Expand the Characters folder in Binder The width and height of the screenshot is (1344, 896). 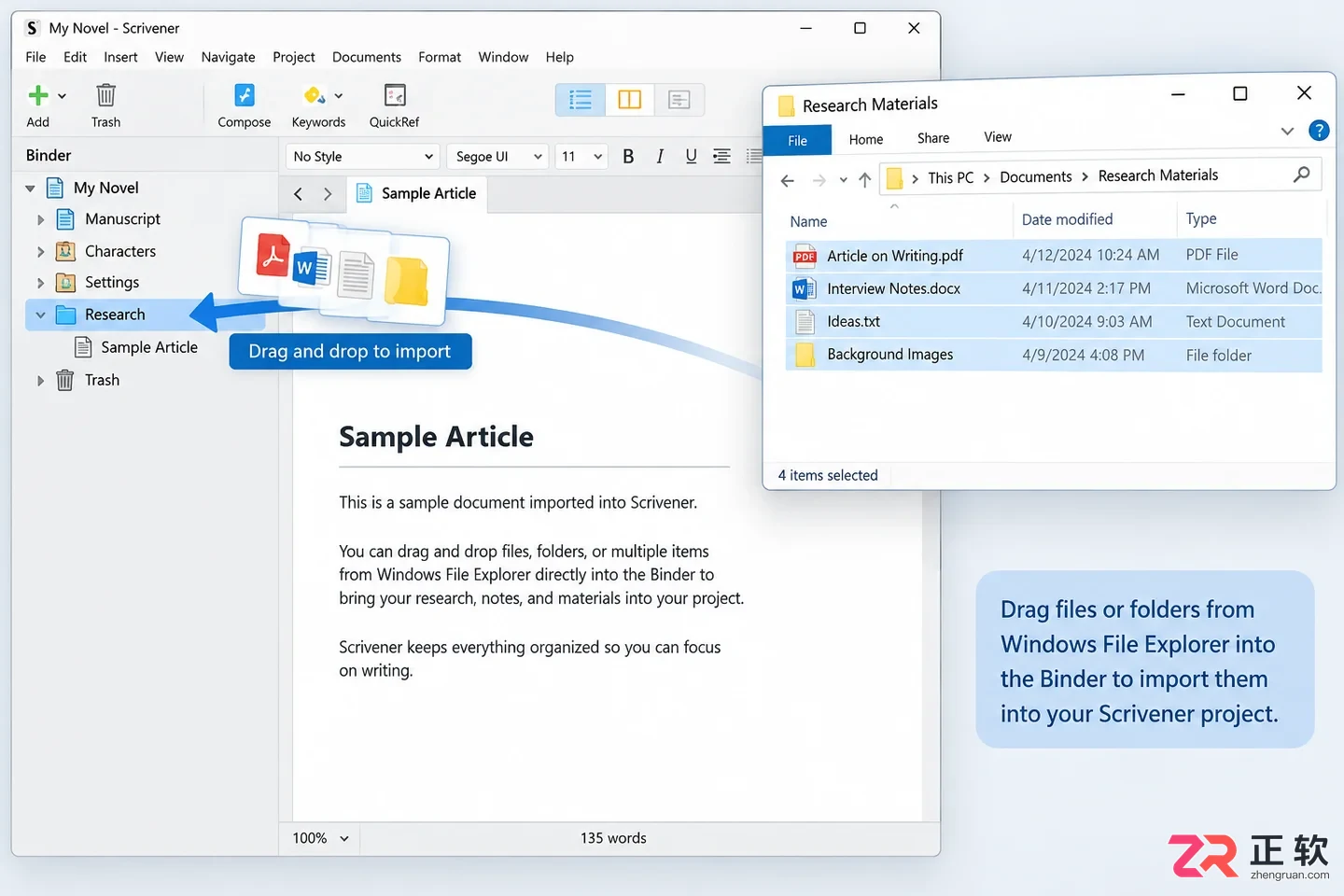(40, 252)
